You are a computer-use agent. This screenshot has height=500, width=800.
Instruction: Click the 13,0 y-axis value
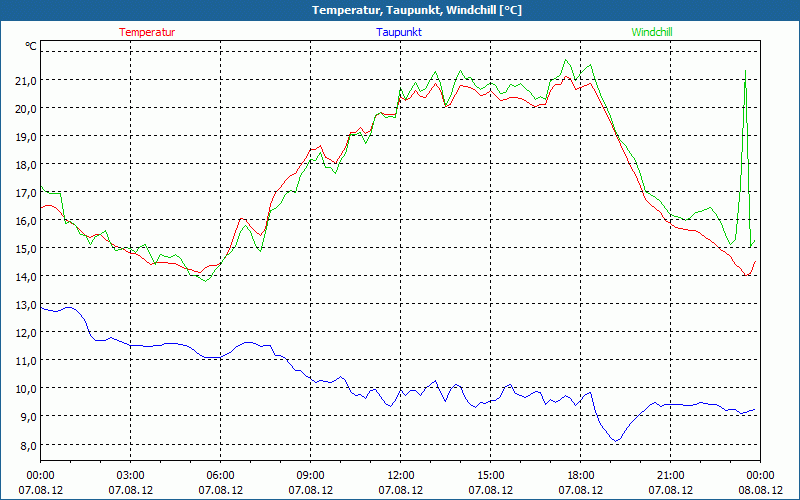click(x=27, y=305)
